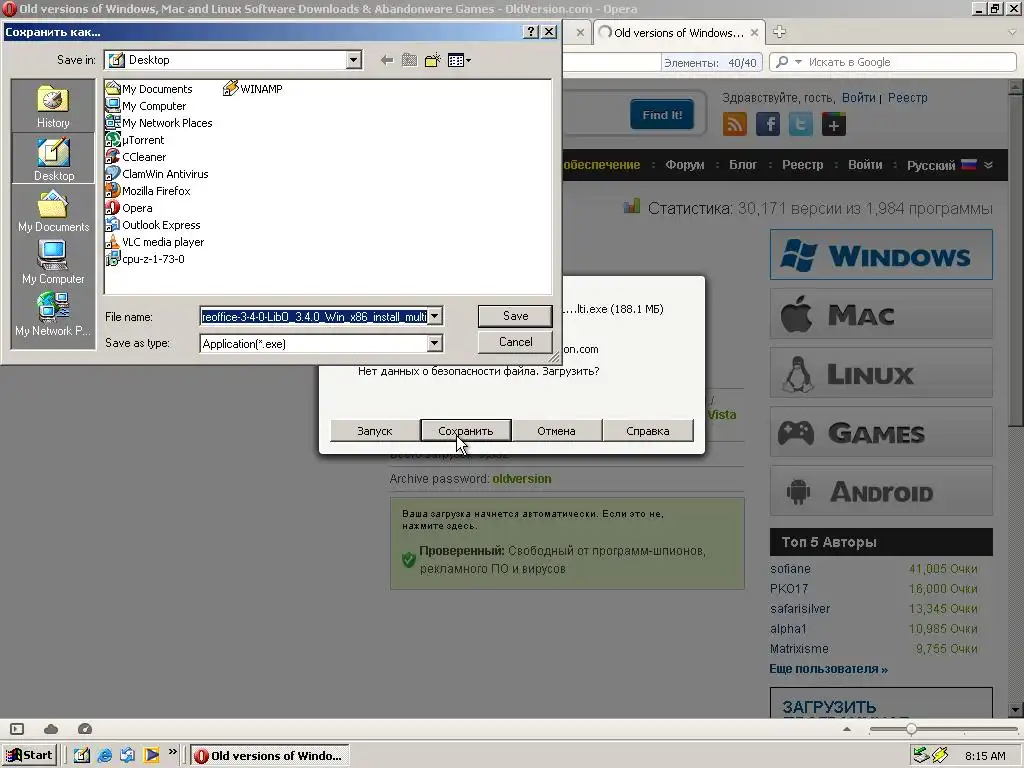
Task: Click the Find It! button
Action: tap(662, 115)
